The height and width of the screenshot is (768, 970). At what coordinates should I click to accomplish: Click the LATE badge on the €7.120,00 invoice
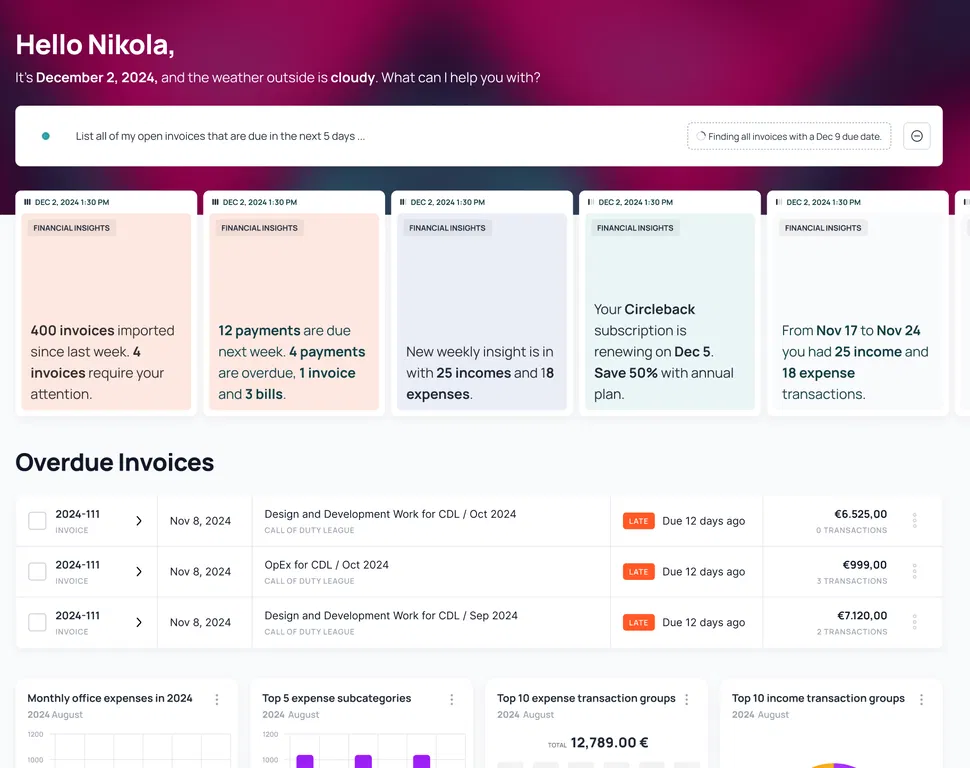click(638, 623)
